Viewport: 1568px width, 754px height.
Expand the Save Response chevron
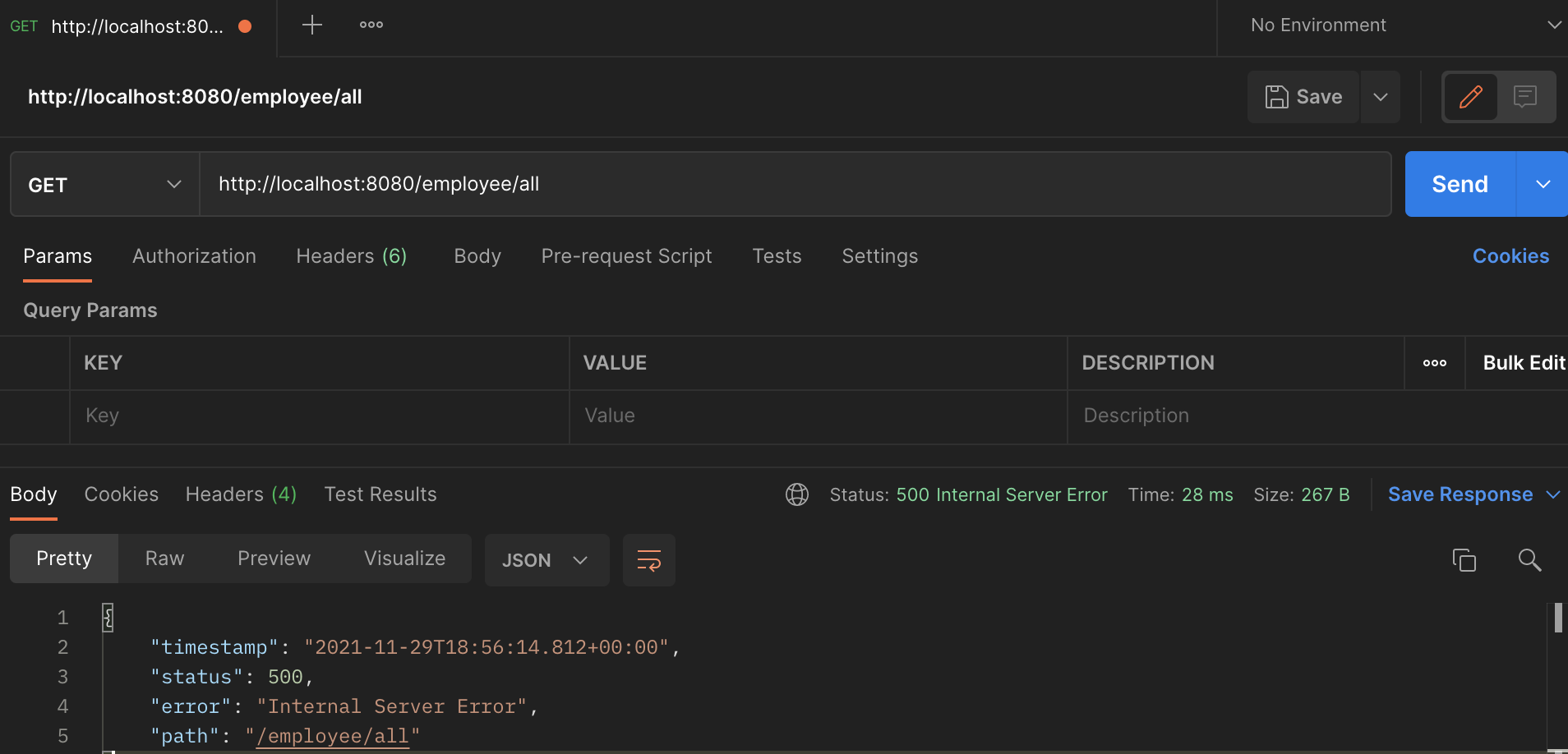pos(1553,494)
